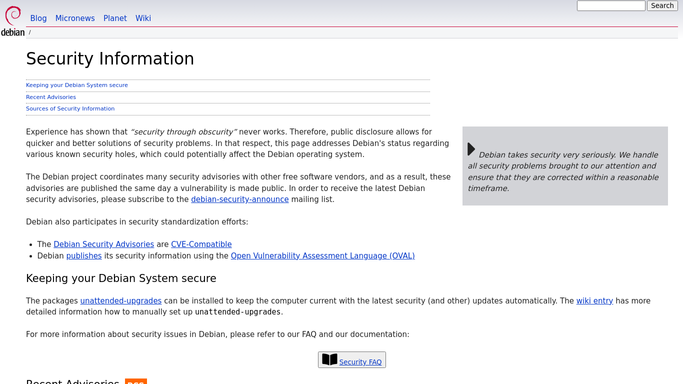Follow the publishes link

tap(84, 256)
